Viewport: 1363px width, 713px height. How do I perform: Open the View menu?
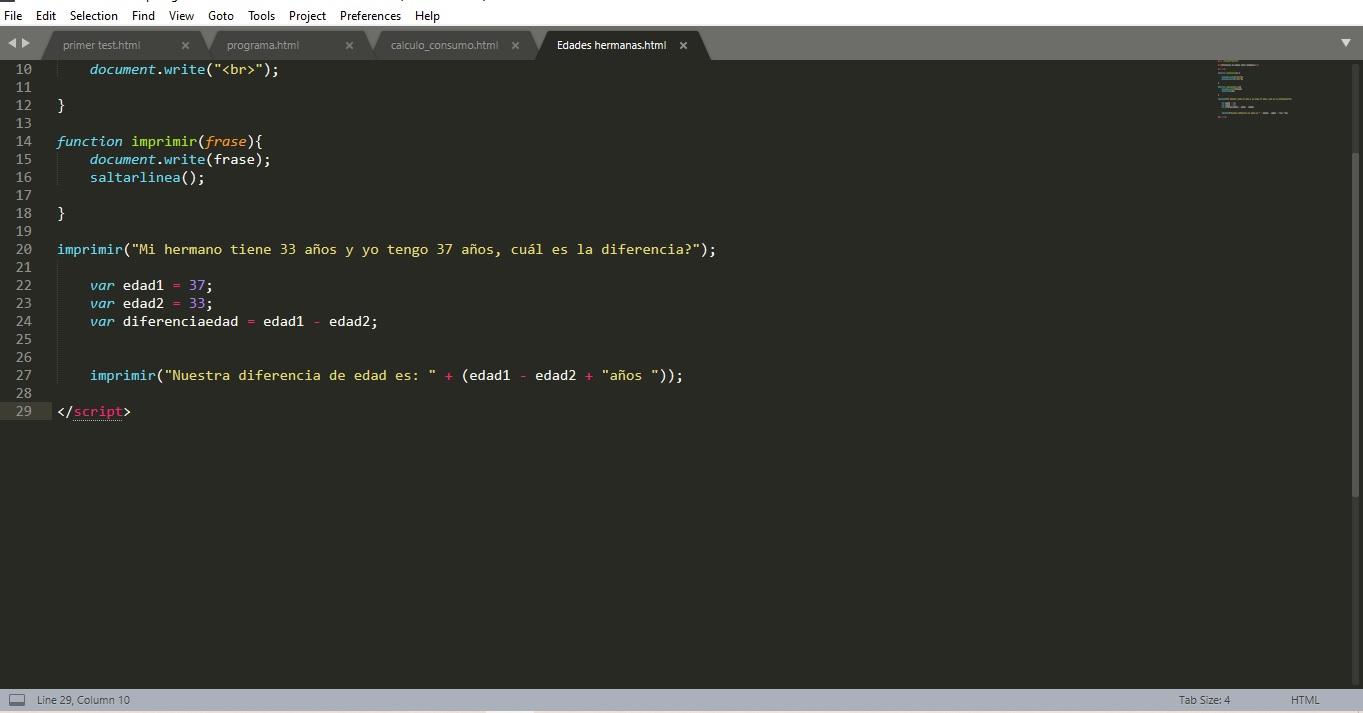[x=181, y=16]
